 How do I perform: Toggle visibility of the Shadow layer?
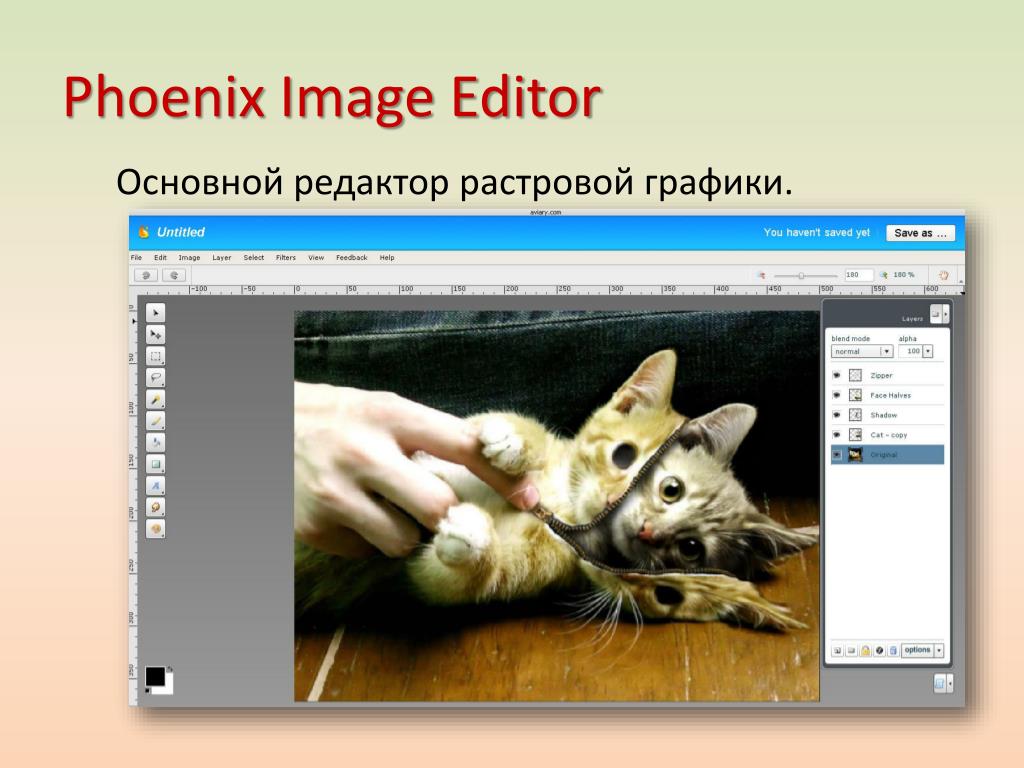pyautogui.click(x=837, y=415)
